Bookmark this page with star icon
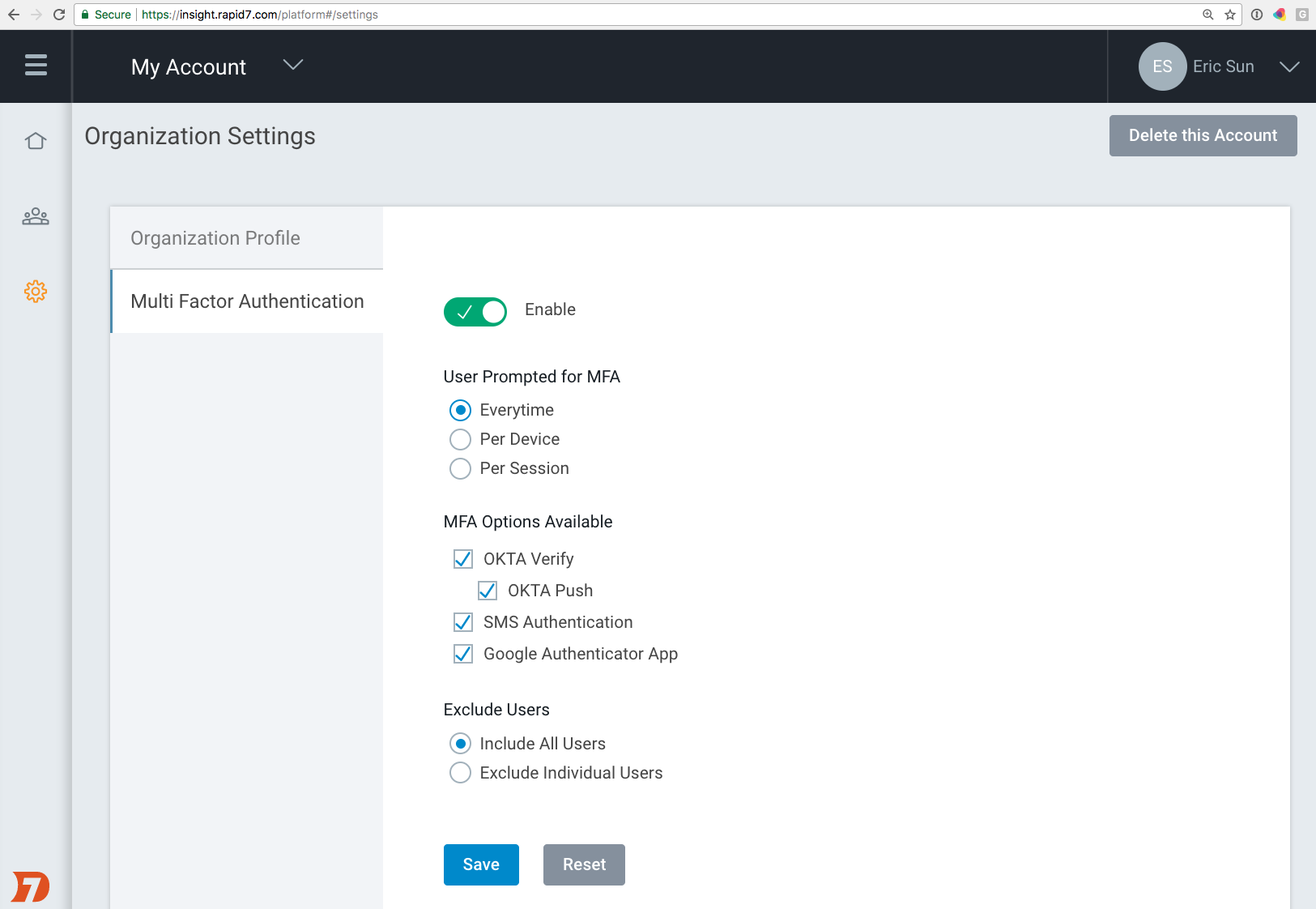Viewport: 1316px width, 909px height. click(1230, 15)
